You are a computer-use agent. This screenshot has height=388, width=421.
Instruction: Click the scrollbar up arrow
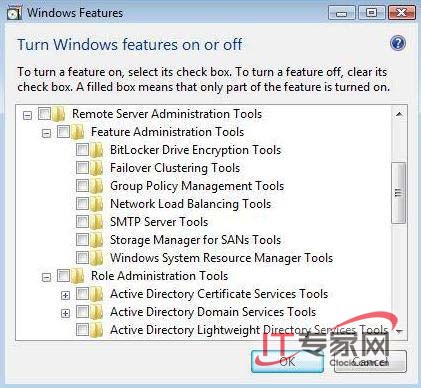[x=399, y=115]
